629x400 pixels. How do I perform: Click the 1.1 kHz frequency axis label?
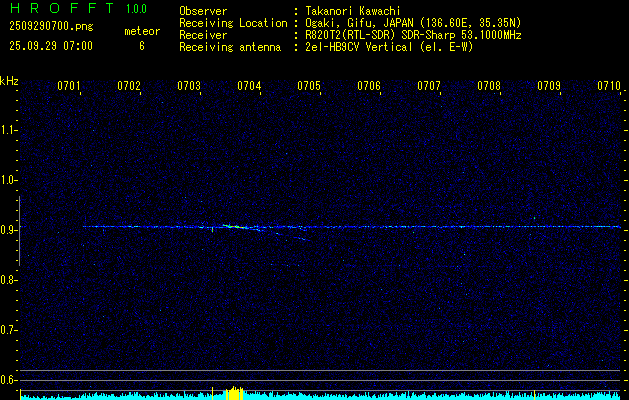point(8,130)
